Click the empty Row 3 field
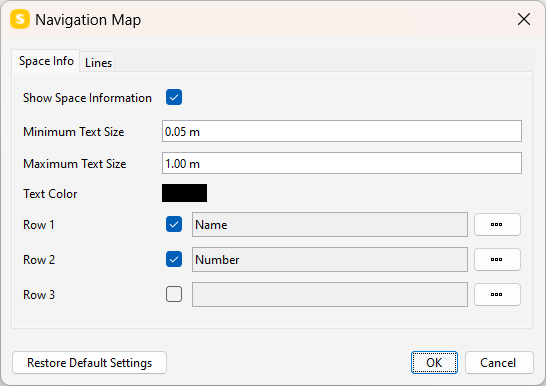Image resolution: width=546 pixels, height=386 pixels. 330,294
